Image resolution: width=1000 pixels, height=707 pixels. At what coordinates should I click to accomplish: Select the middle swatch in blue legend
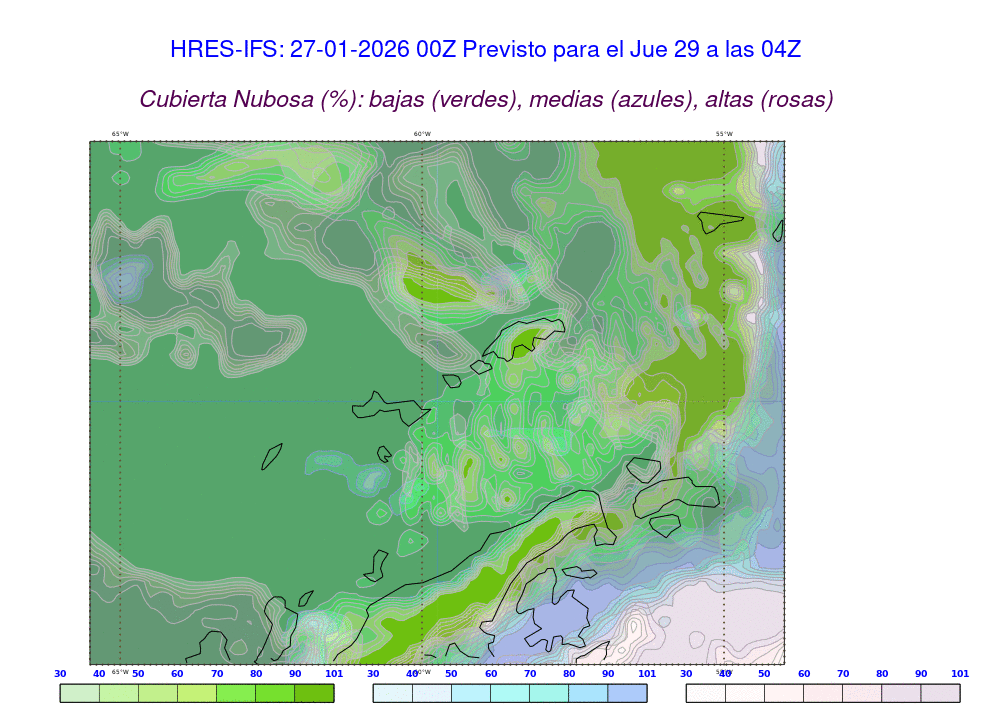[x=510, y=693]
